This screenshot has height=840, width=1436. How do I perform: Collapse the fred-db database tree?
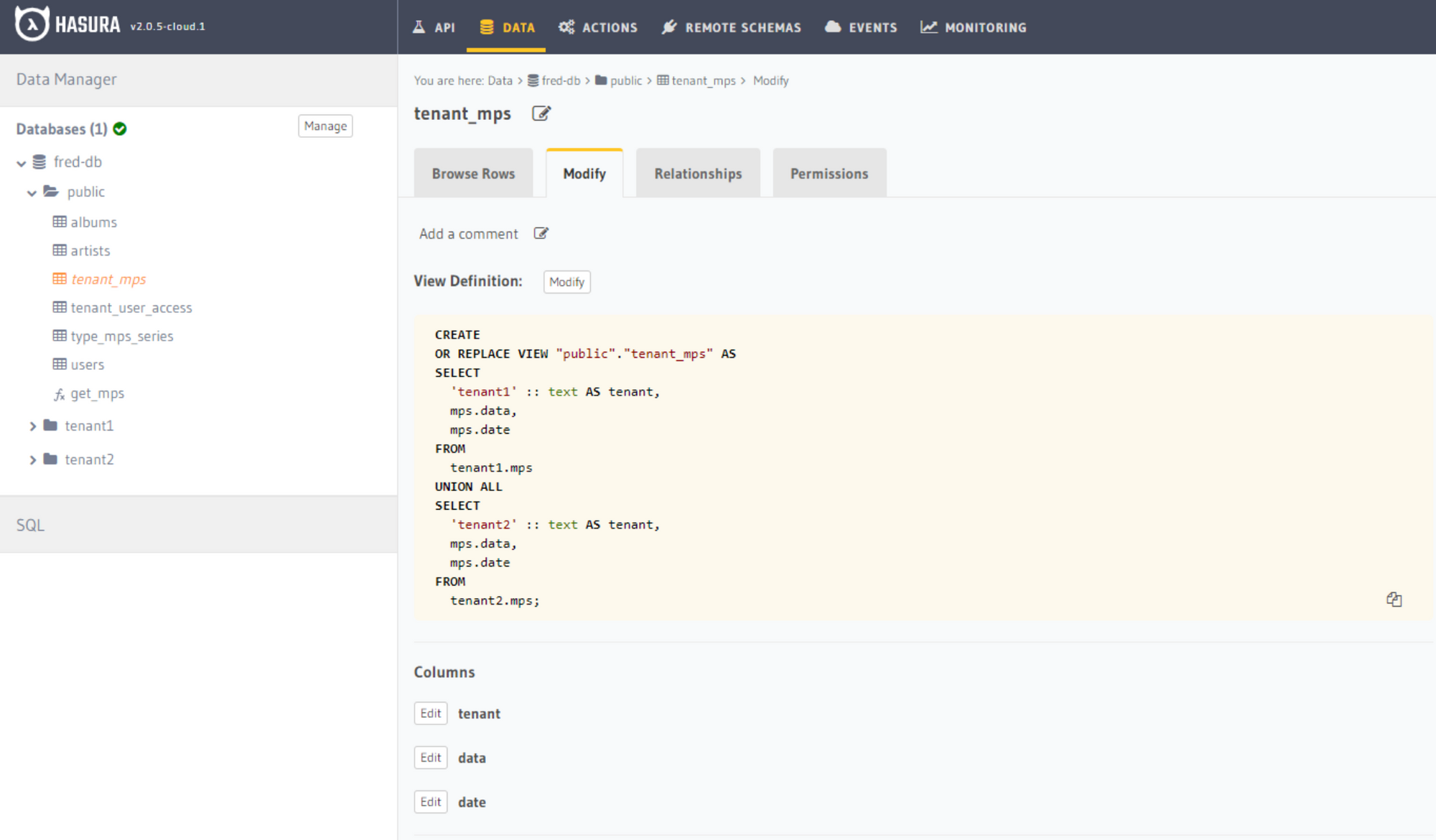[x=22, y=163]
